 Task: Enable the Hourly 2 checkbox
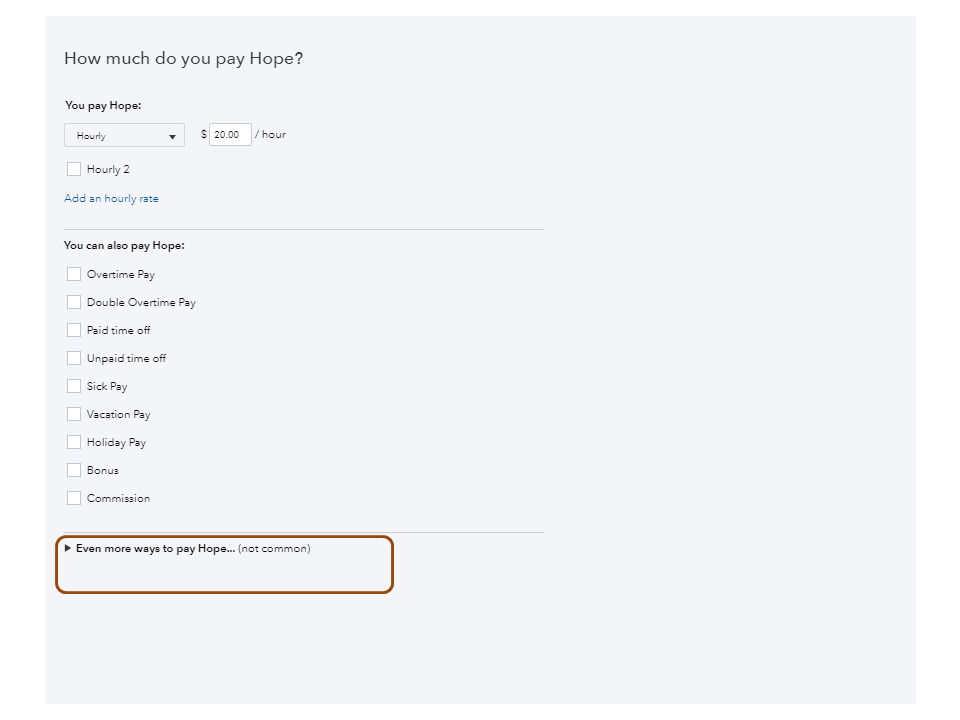74,170
